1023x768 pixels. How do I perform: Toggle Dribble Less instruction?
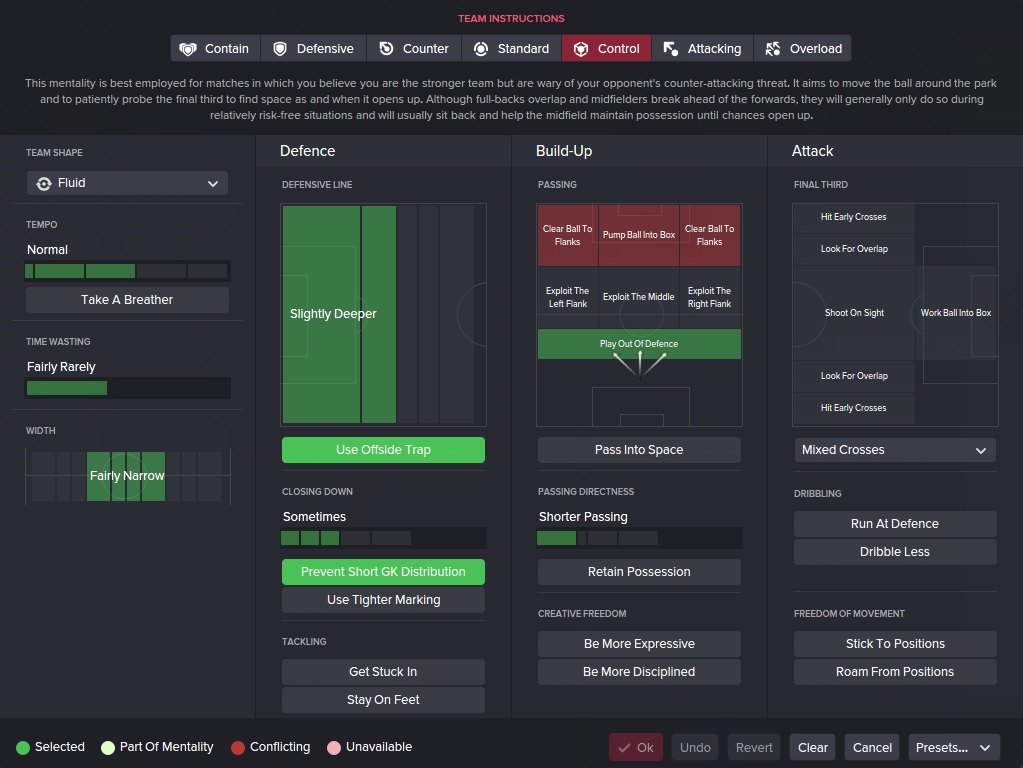coord(895,552)
